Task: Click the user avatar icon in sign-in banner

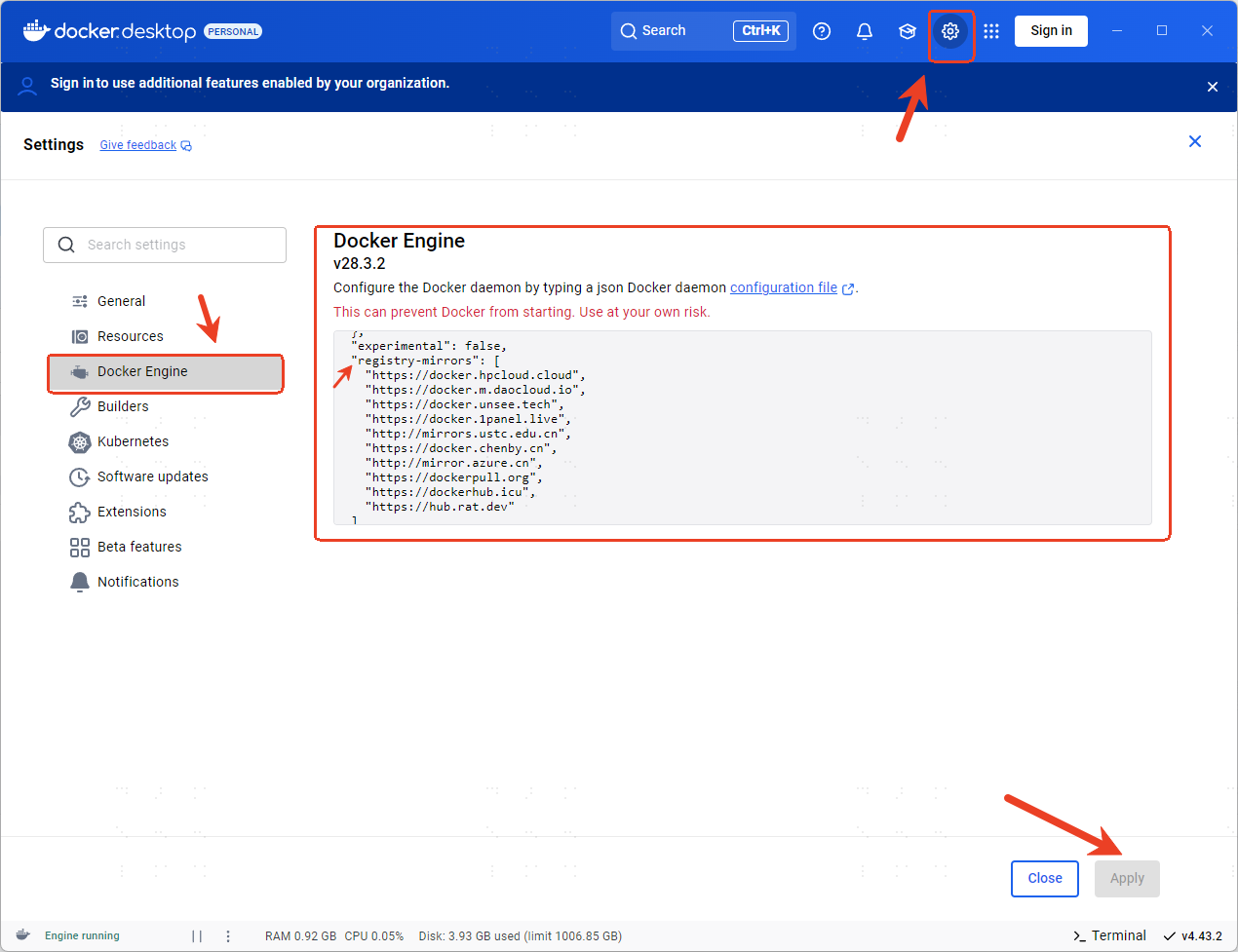Action: click(27, 85)
